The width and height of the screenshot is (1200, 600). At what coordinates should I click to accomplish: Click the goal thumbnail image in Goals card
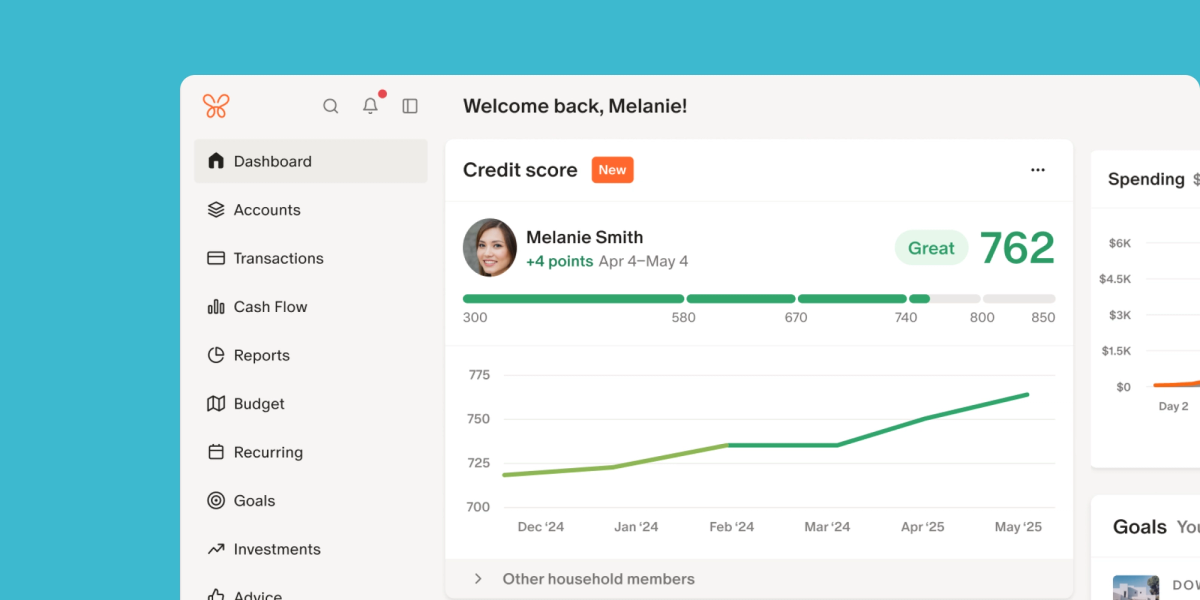1136,588
